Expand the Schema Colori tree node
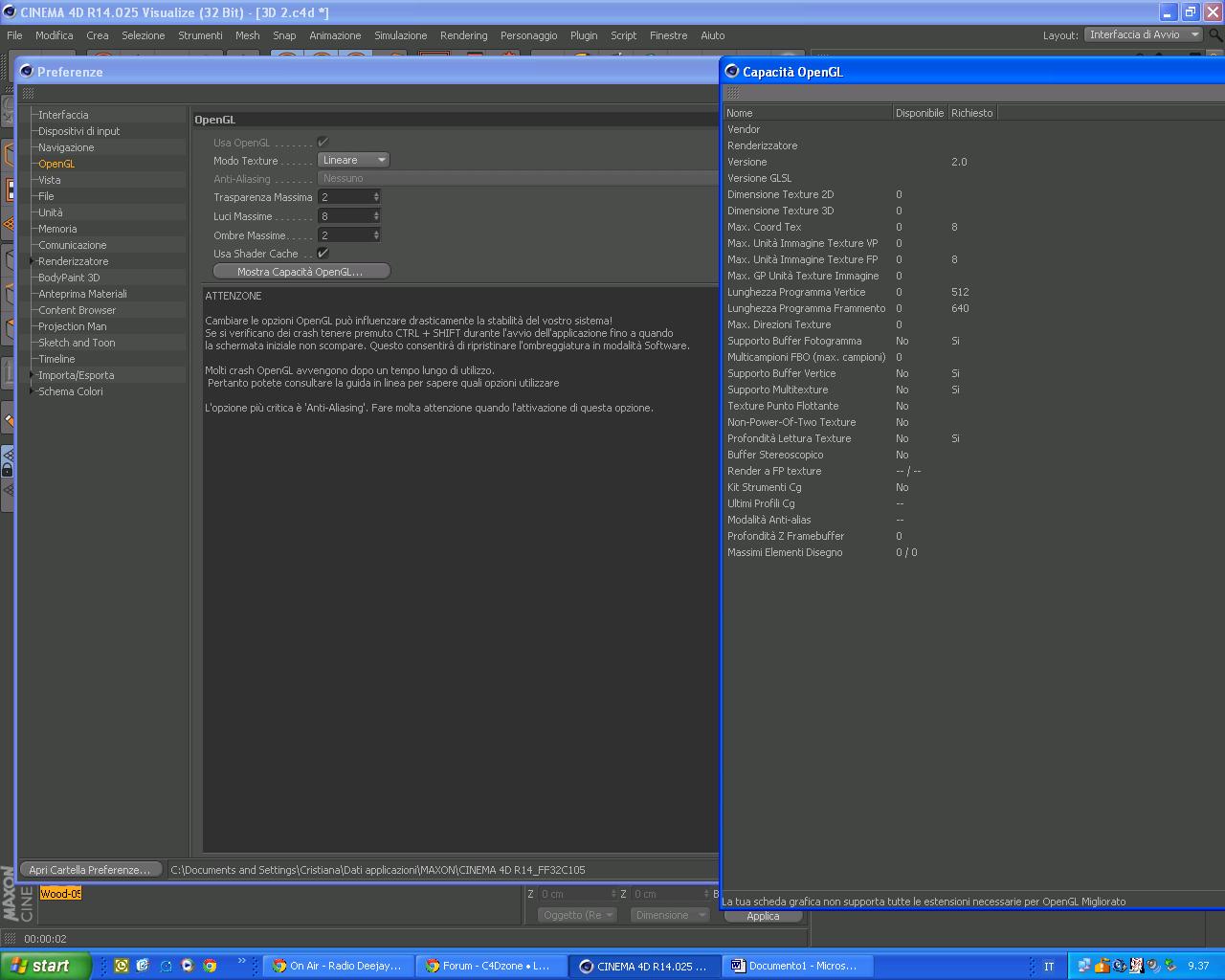The height and width of the screenshot is (980, 1225). [x=33, y=391]
